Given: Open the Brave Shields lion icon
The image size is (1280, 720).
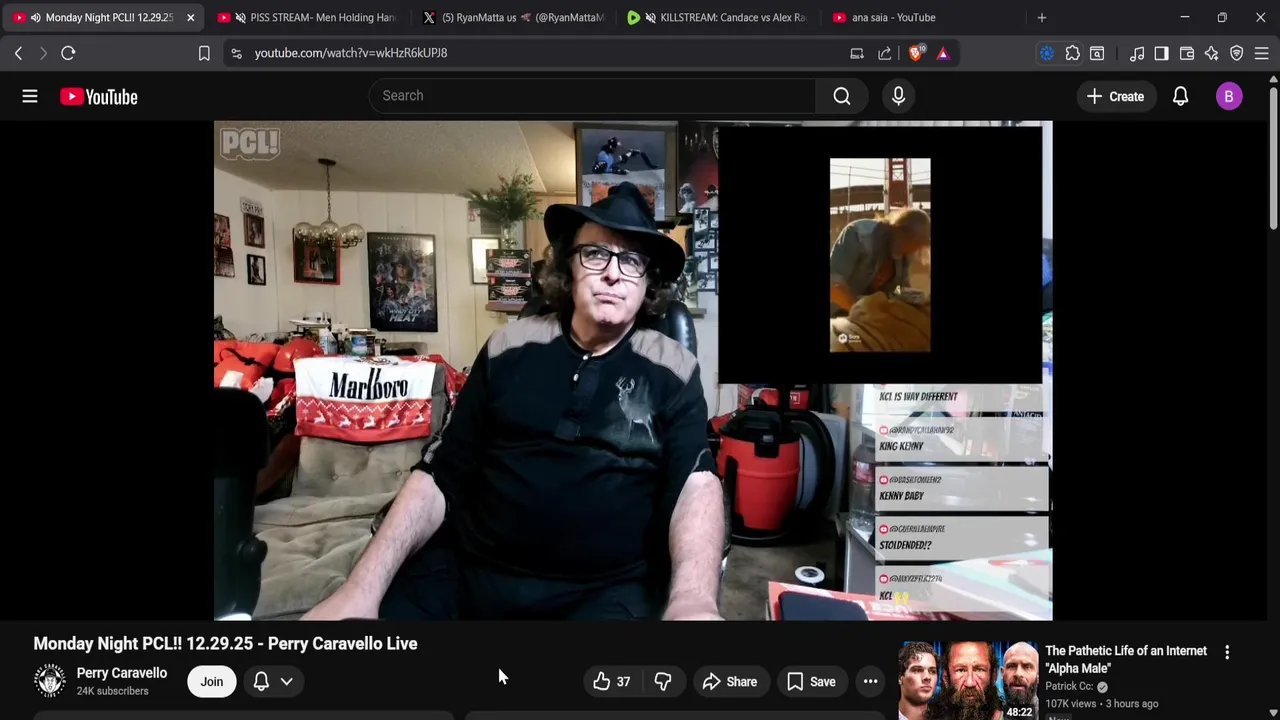Looking at the screenshot, I should (x=915, y=53).
